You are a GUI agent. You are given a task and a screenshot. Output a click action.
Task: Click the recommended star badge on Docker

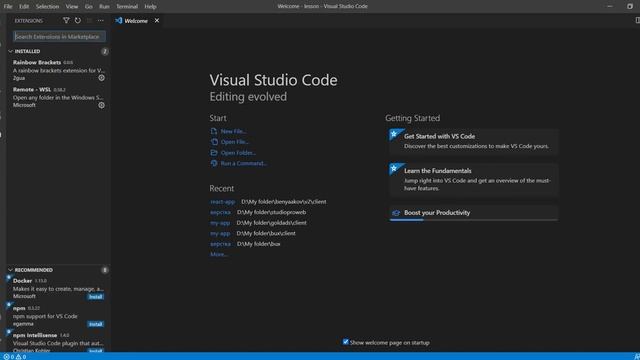click(x=9, y=278)
